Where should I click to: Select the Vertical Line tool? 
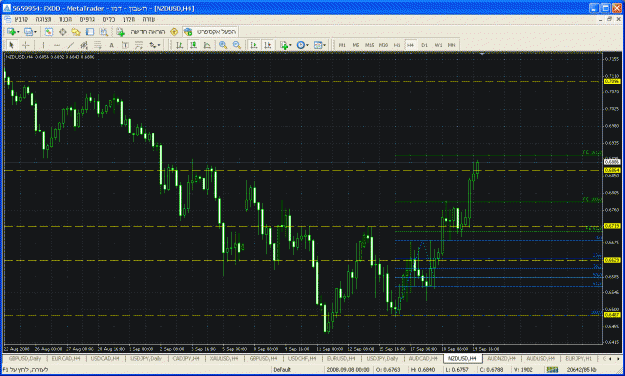(43, 45)
